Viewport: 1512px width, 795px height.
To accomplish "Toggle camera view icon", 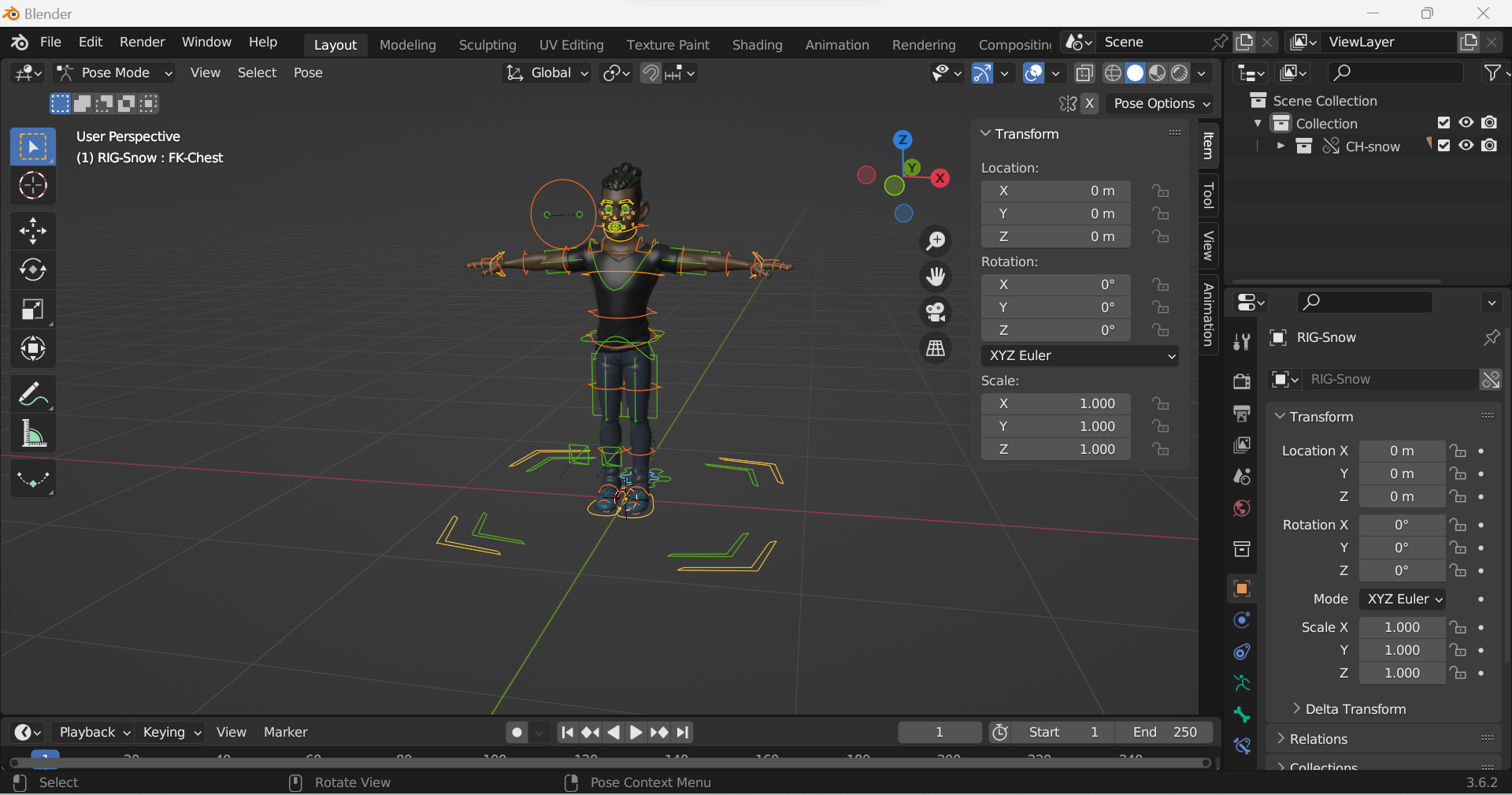I will 936,312.
